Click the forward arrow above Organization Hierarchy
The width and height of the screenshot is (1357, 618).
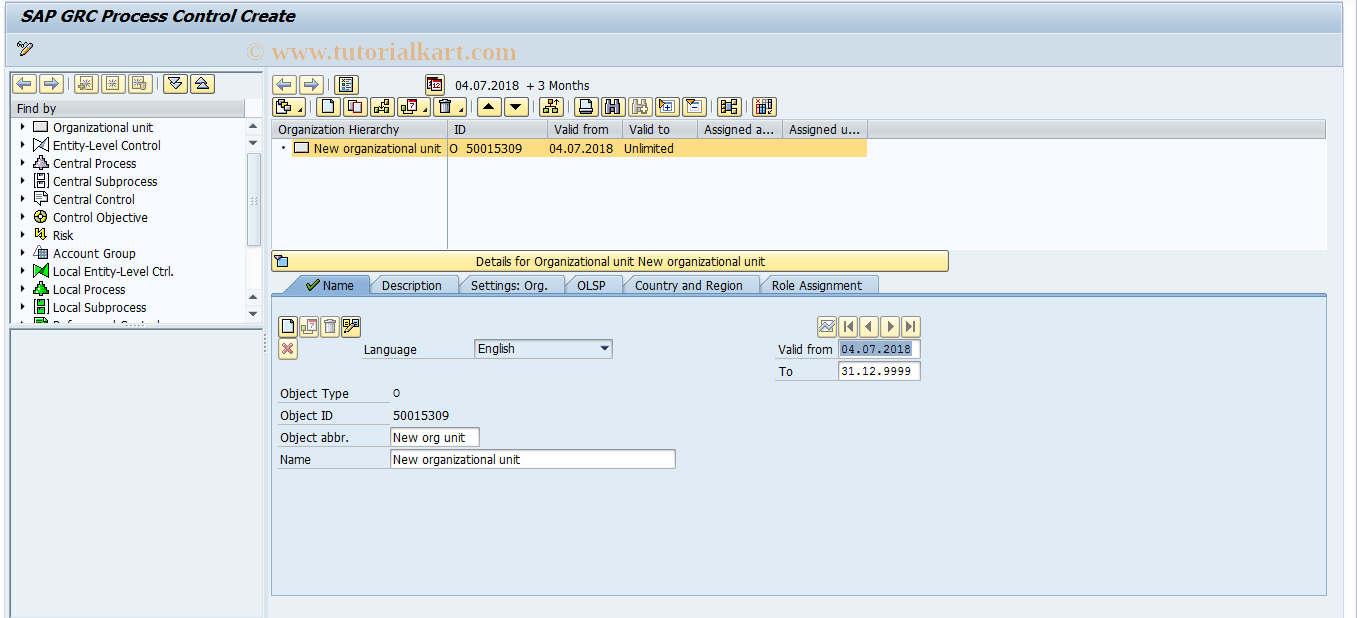pos(311,85)
